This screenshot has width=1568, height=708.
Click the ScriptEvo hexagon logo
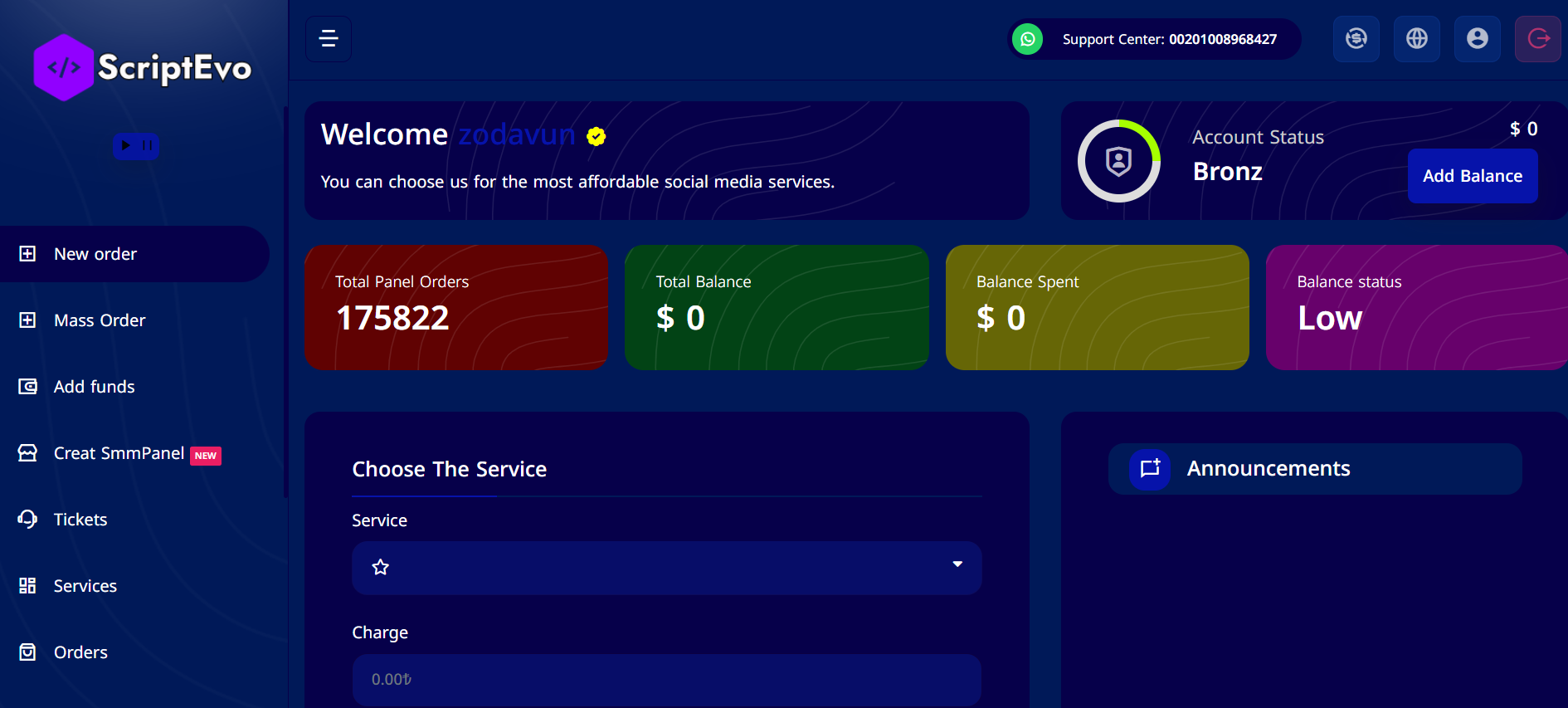click(63, 68)
